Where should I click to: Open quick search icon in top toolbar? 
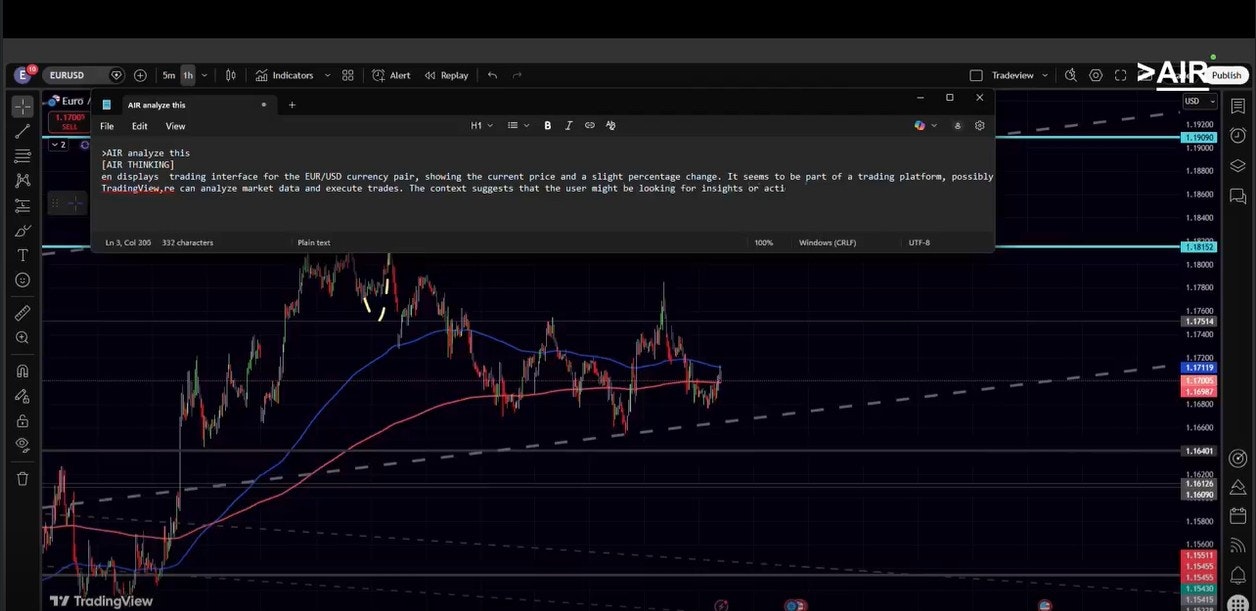click(1071, 75)
